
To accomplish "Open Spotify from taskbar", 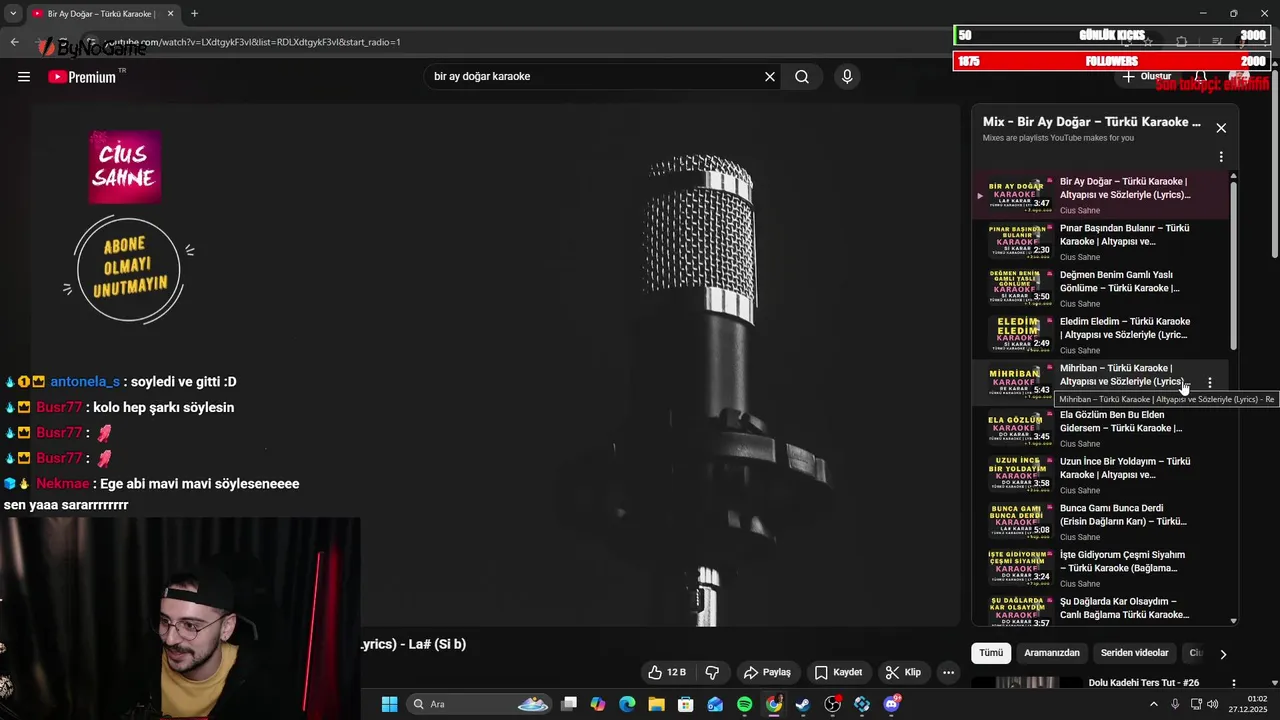I will click(x=744, y=704).
